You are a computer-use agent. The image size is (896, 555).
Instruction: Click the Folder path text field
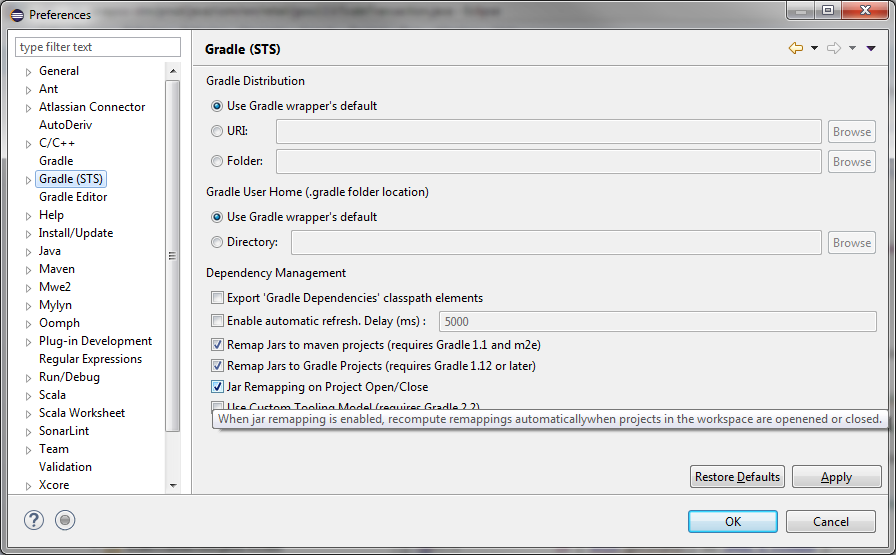[x=549, y=162]
